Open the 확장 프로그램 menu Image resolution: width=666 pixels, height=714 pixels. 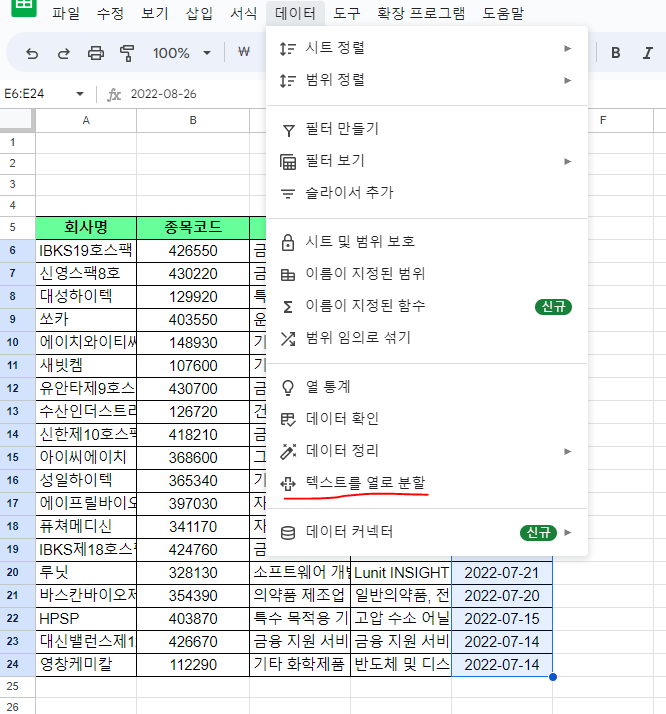coord(421,13)
